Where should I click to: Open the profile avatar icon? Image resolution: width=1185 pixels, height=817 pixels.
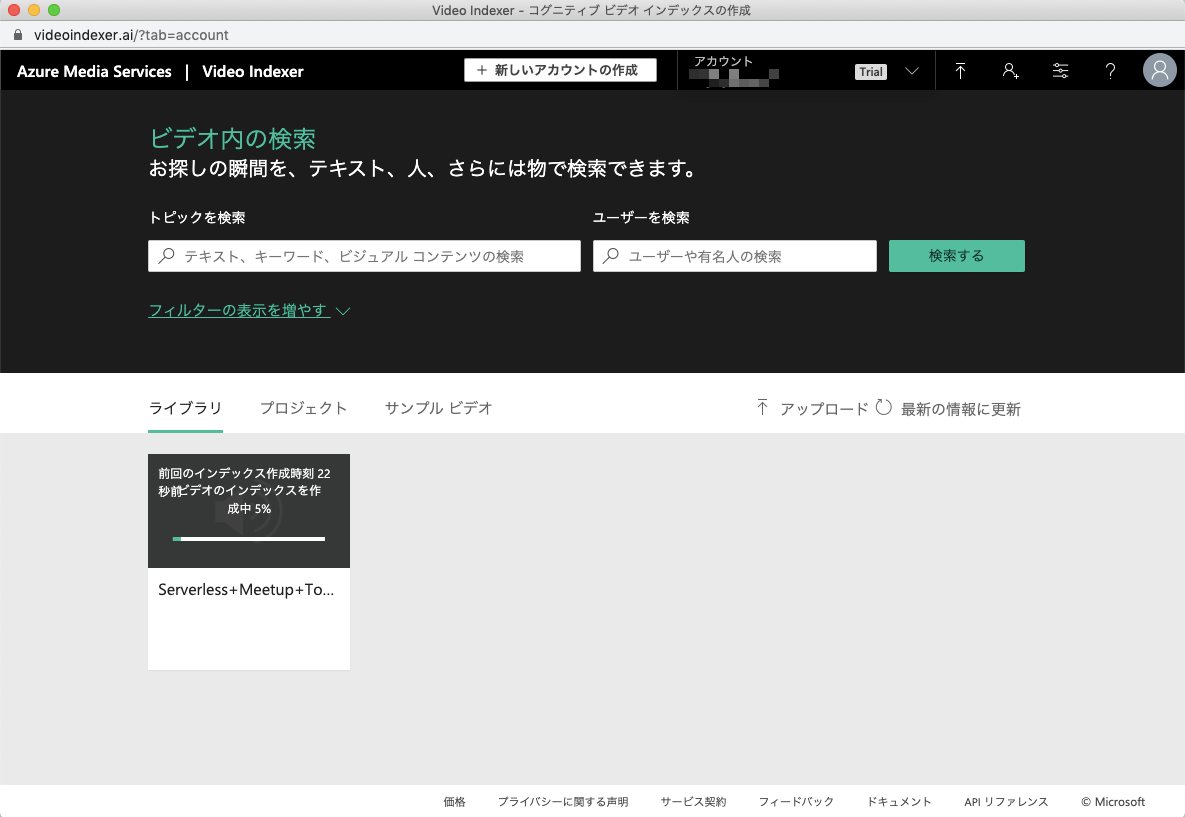click(1159, 70)
